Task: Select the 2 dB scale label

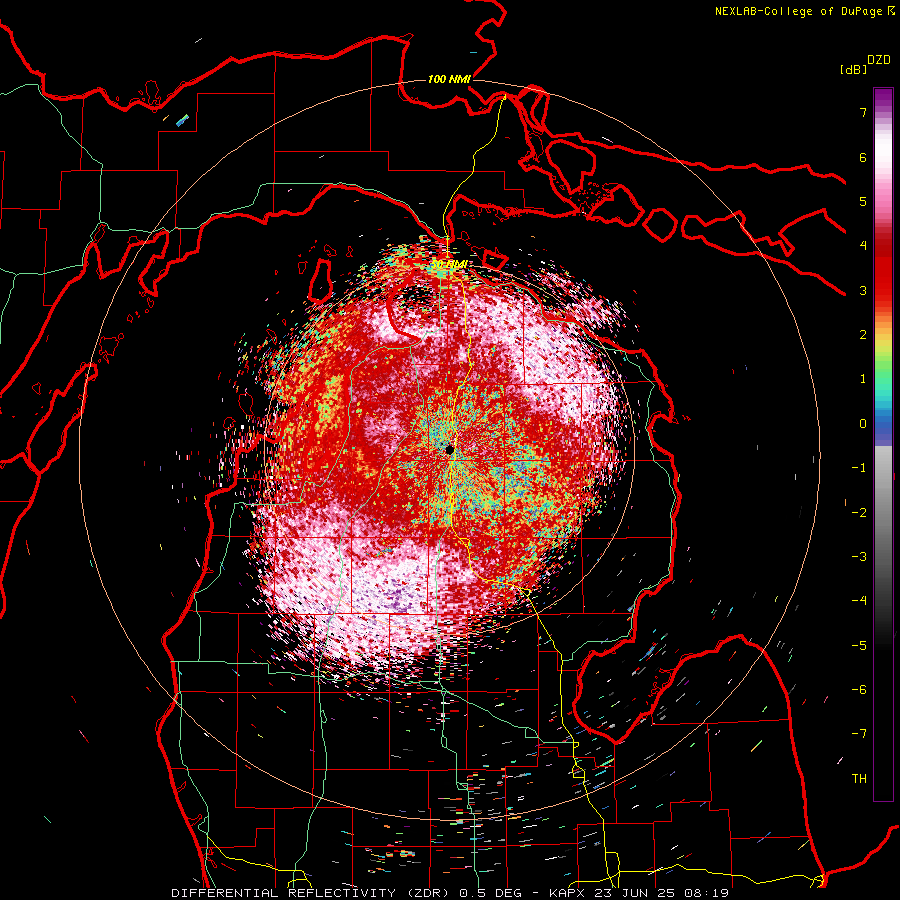Action: pyautogui.click(x=863, y=335)
